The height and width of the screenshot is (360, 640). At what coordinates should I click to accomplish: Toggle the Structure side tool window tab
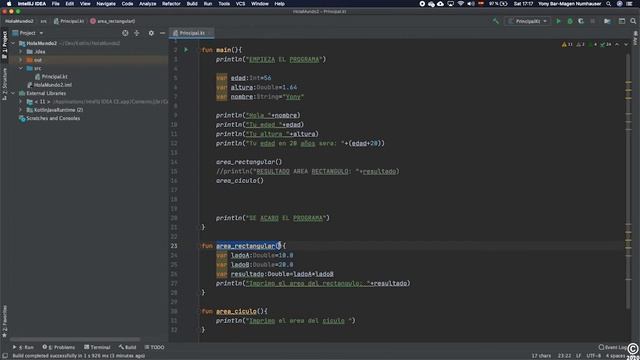coord(4,84)
